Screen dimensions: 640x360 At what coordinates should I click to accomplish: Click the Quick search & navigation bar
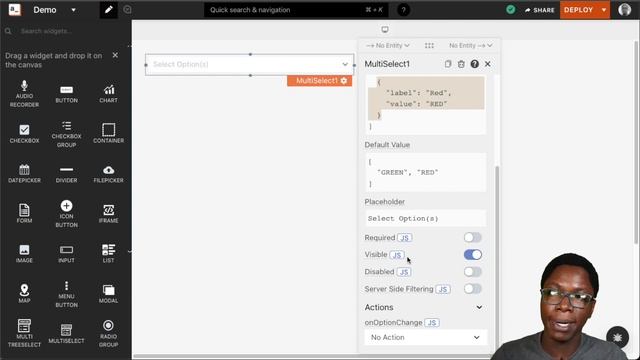[296, 10]
